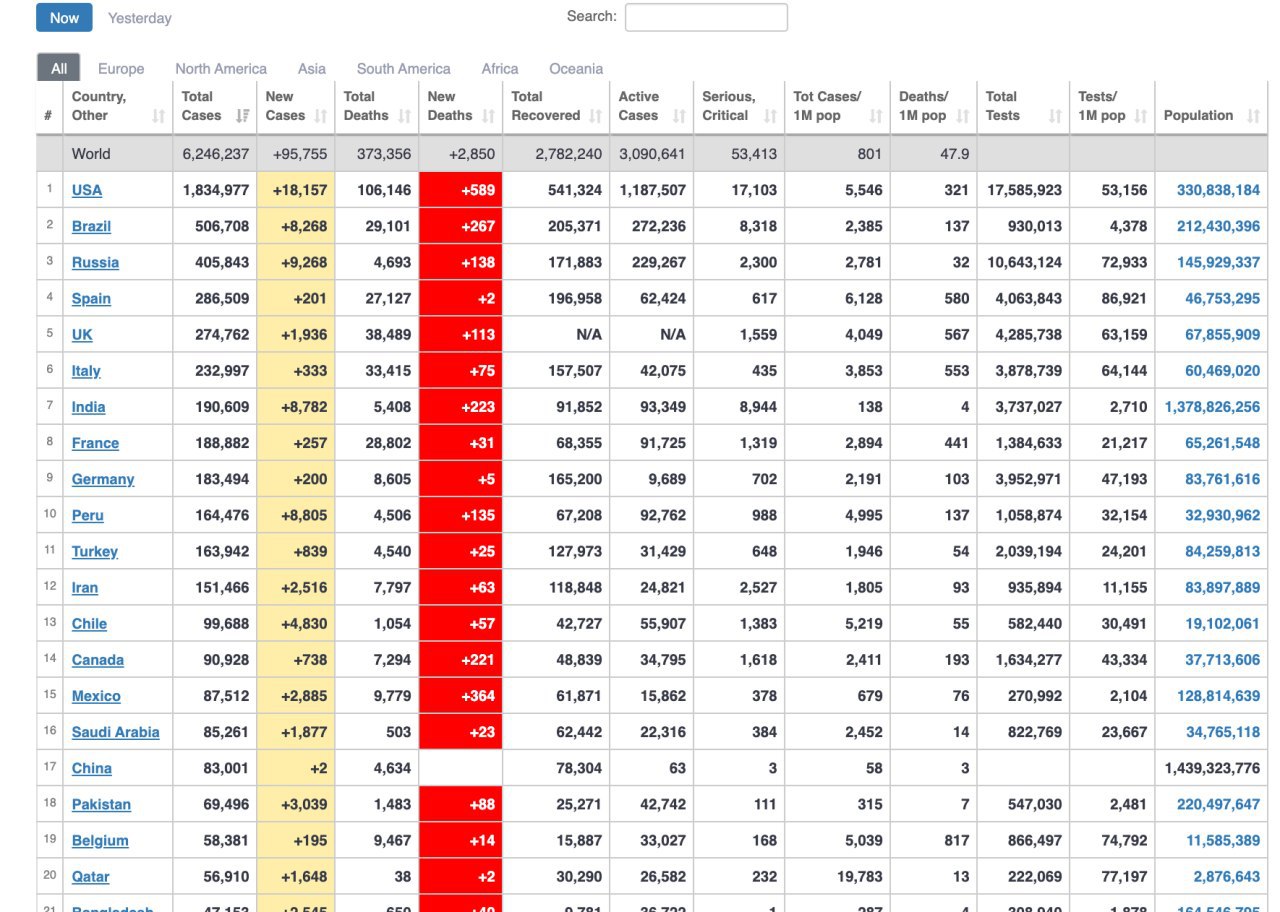The image size is (1280, 912).
Task: Focus the Search input field
Action: (x=706, y=17)
